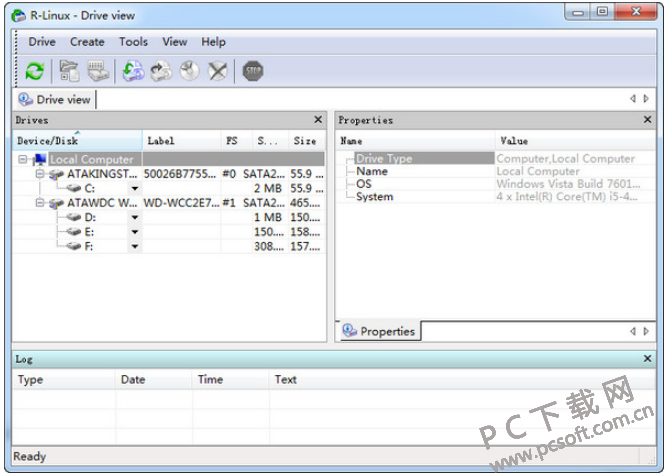This screenshot has width=666, height=474.
Task: Click the 50026B7755... label cell
Action: [180, 174]
